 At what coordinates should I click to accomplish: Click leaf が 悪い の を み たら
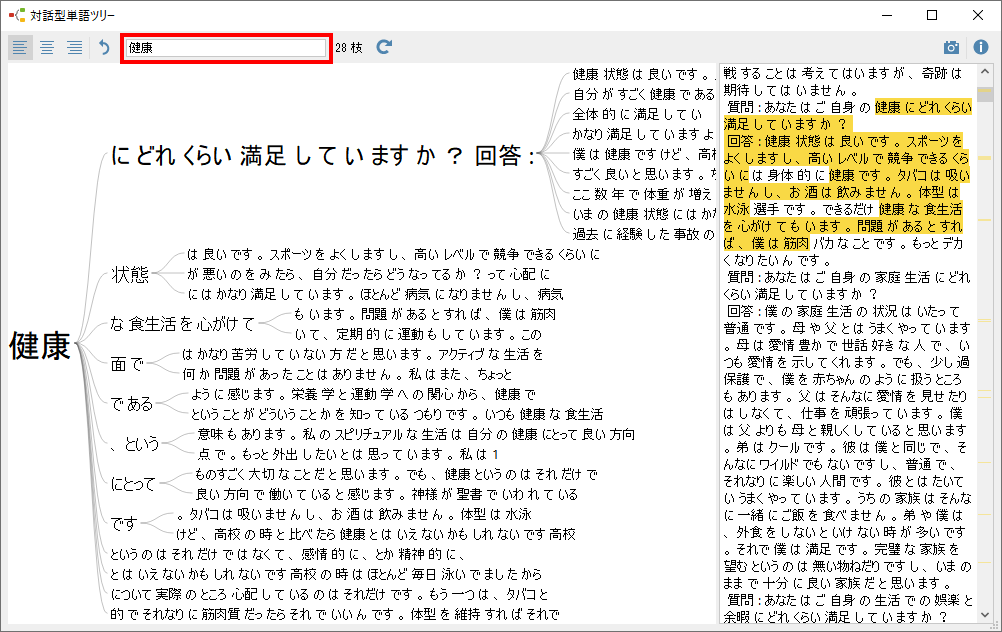tap(367, 274)
